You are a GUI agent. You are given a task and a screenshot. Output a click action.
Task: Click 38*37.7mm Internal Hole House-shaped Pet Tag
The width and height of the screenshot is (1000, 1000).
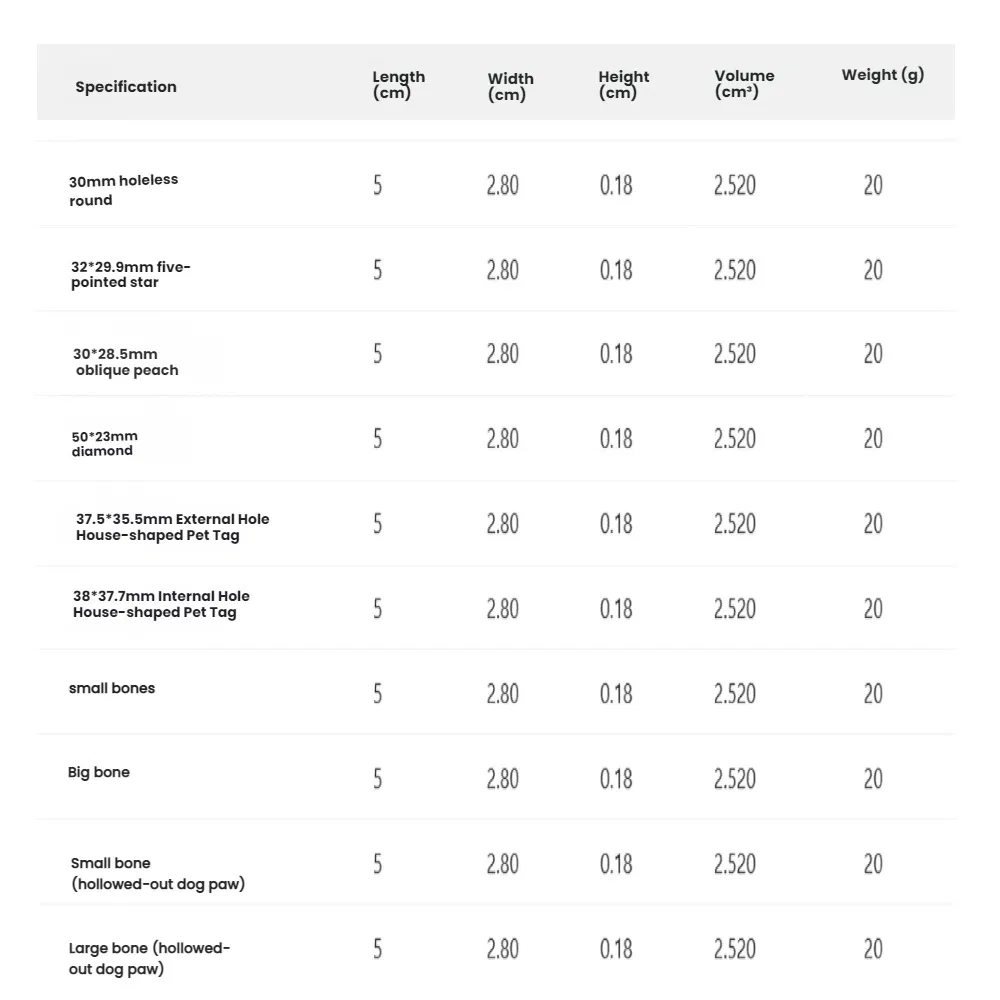pyautogui.click(x=161, y=604)
